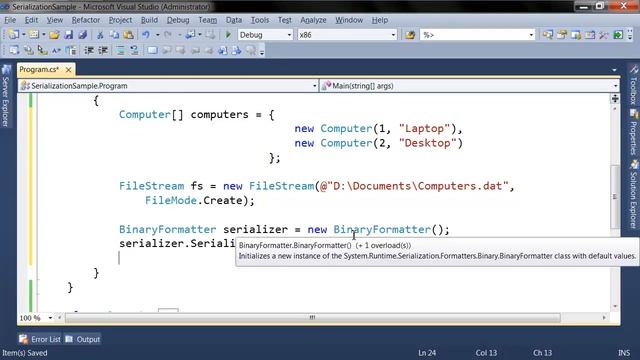The width and height of the screenshot is (640, 360).
Task: Click the New Project toolbar icon
Action: coord(13,35)
